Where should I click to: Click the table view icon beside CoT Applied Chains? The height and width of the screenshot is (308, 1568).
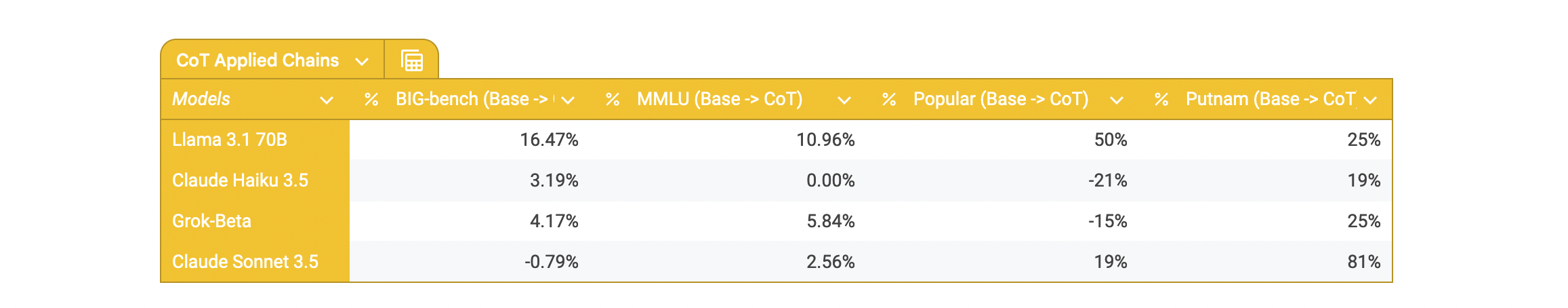411,61
